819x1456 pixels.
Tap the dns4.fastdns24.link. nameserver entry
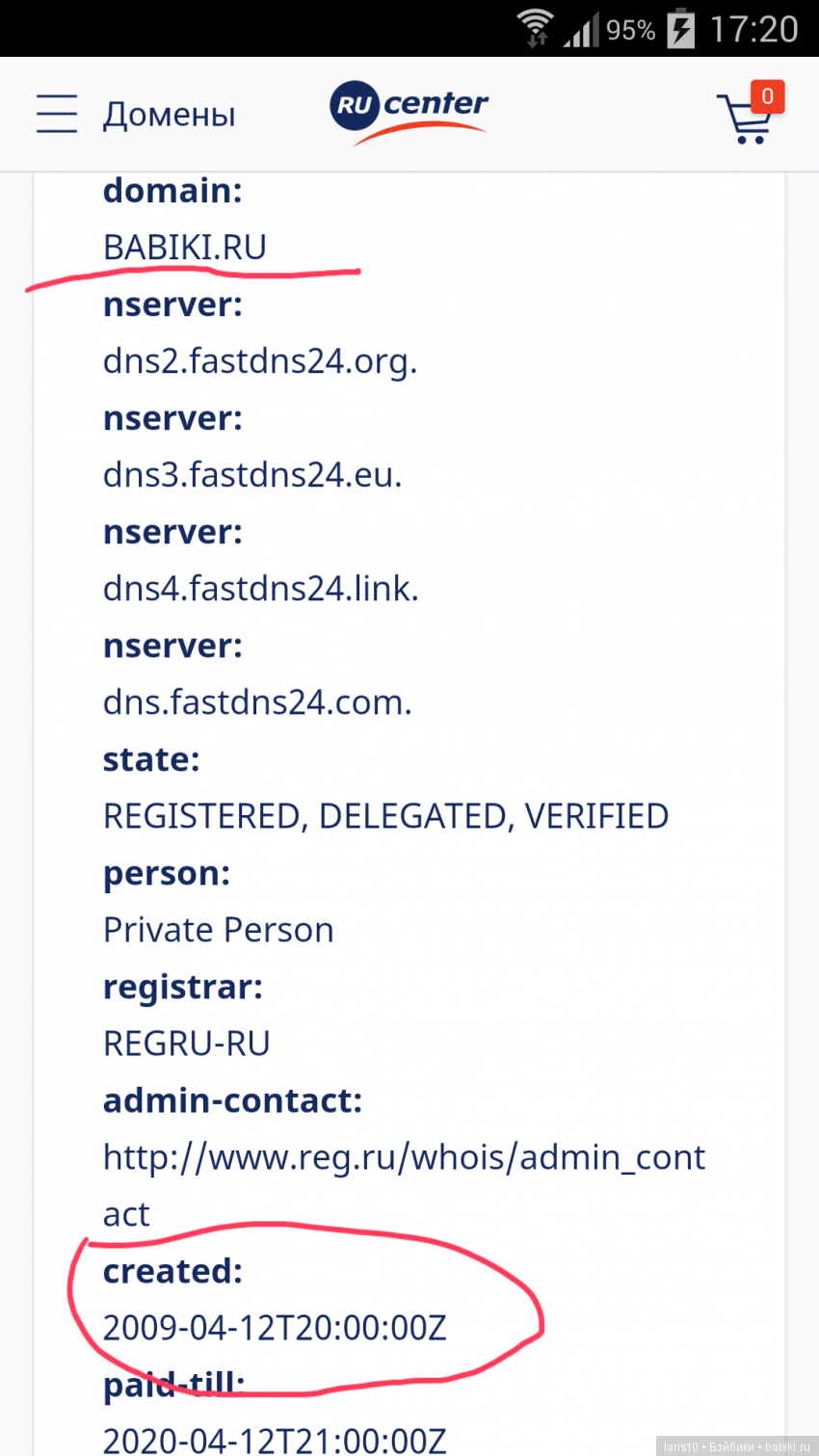261,589
